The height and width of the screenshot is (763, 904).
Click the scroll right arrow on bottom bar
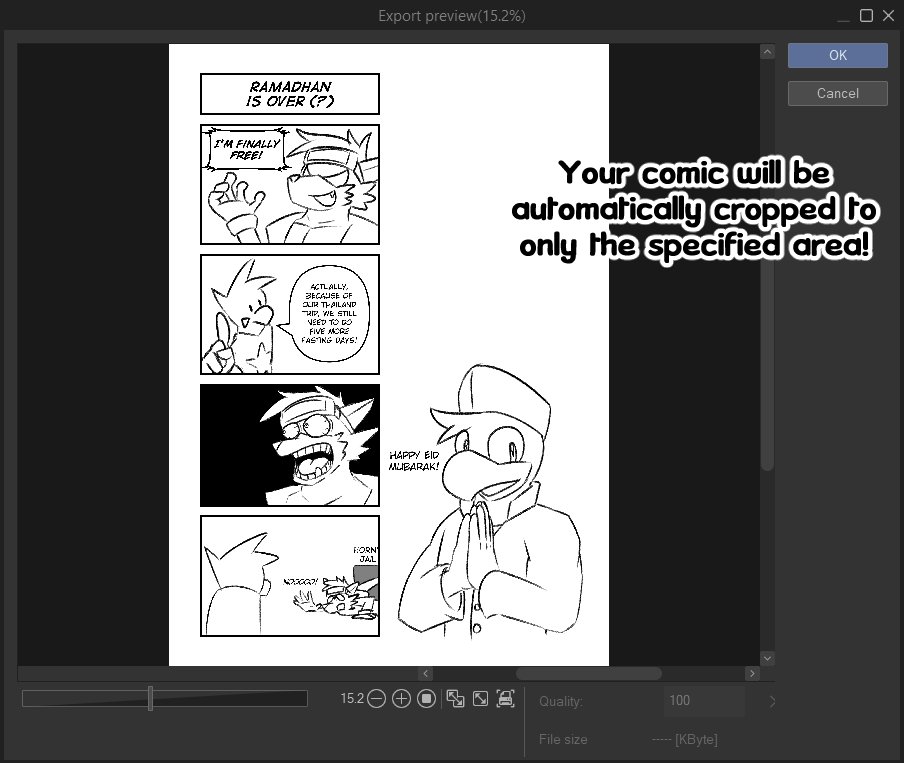754,673
